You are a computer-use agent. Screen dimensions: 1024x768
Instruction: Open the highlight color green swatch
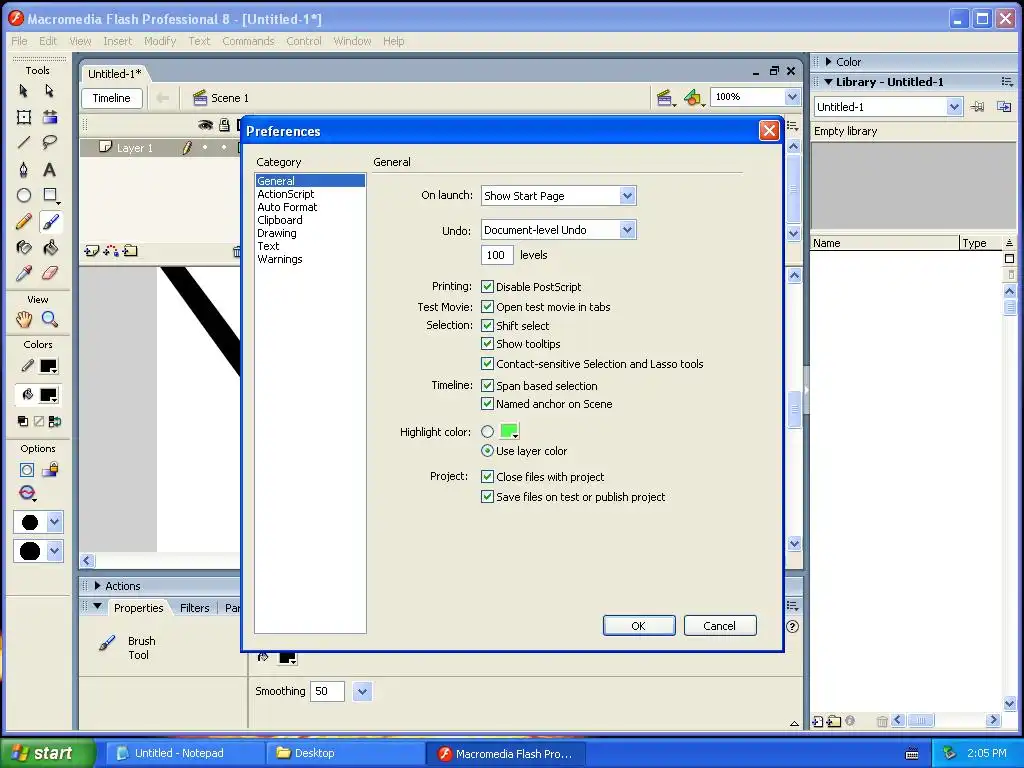click(x=509, y=431)
